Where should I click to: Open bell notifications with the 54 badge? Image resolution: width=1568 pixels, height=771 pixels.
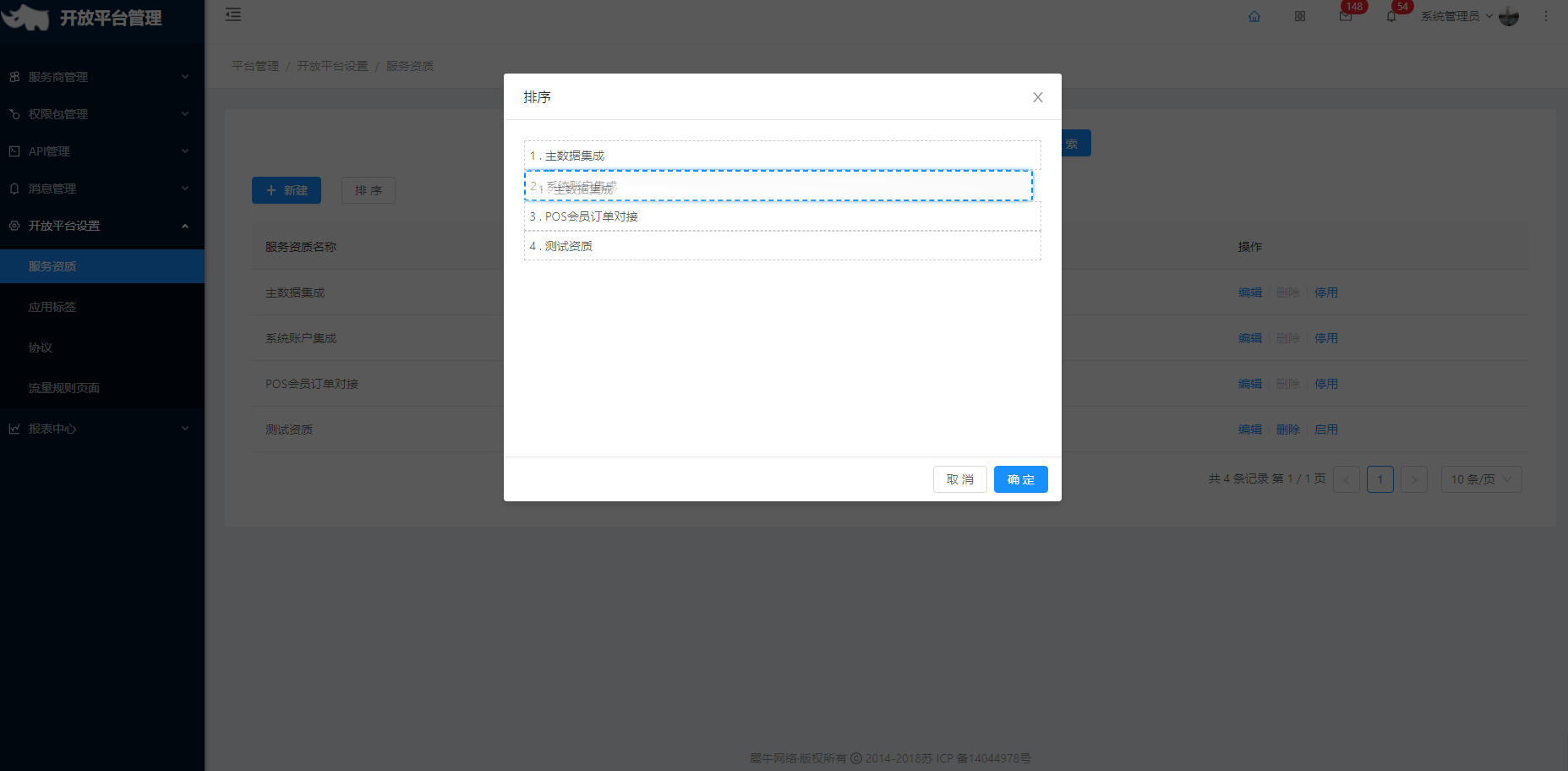[1391, 16]
